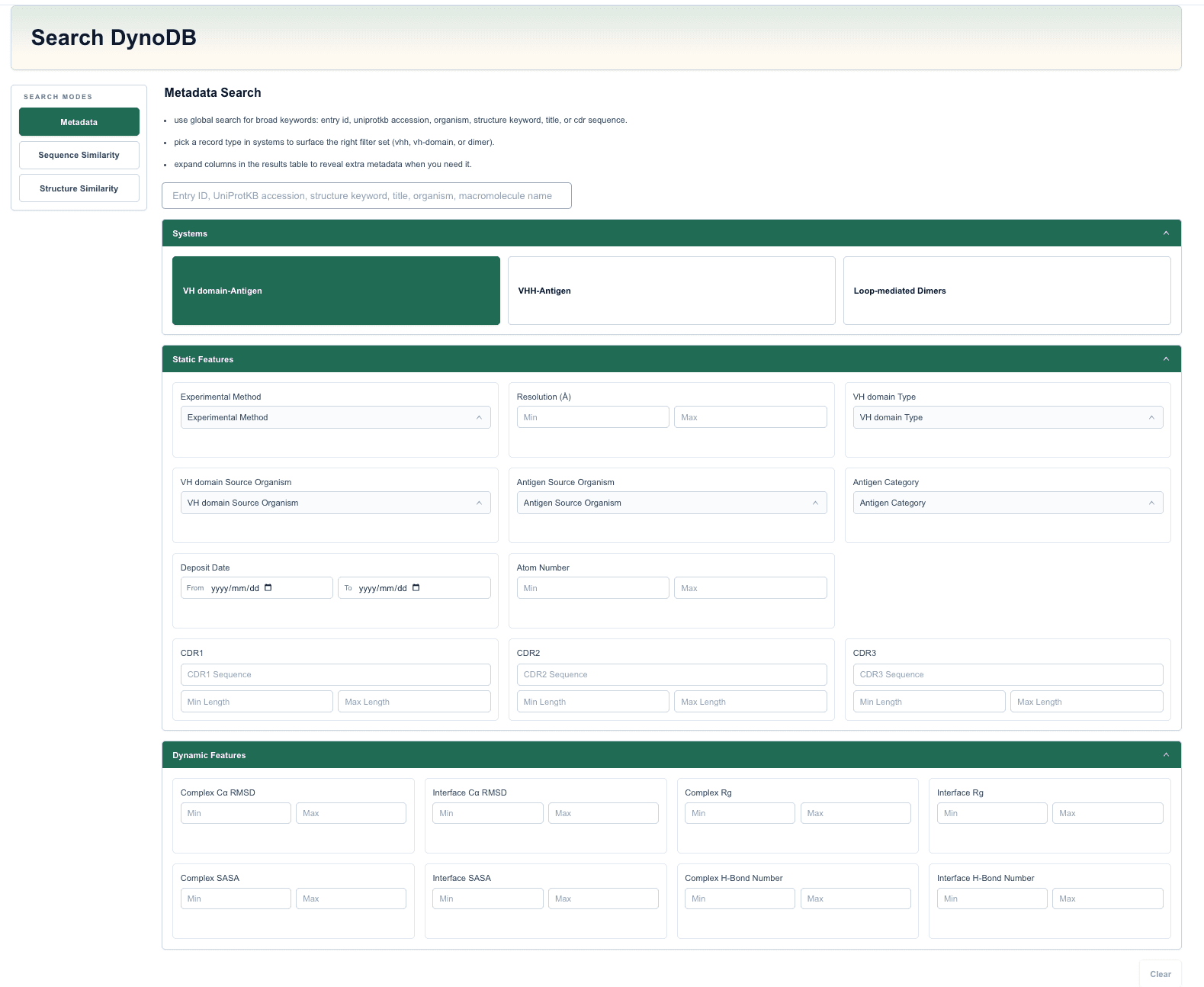Image resolution: width=1204 pixels, height=987 pixels.
Task: Click the Search DynoDB page title
Action: [114, 37]
